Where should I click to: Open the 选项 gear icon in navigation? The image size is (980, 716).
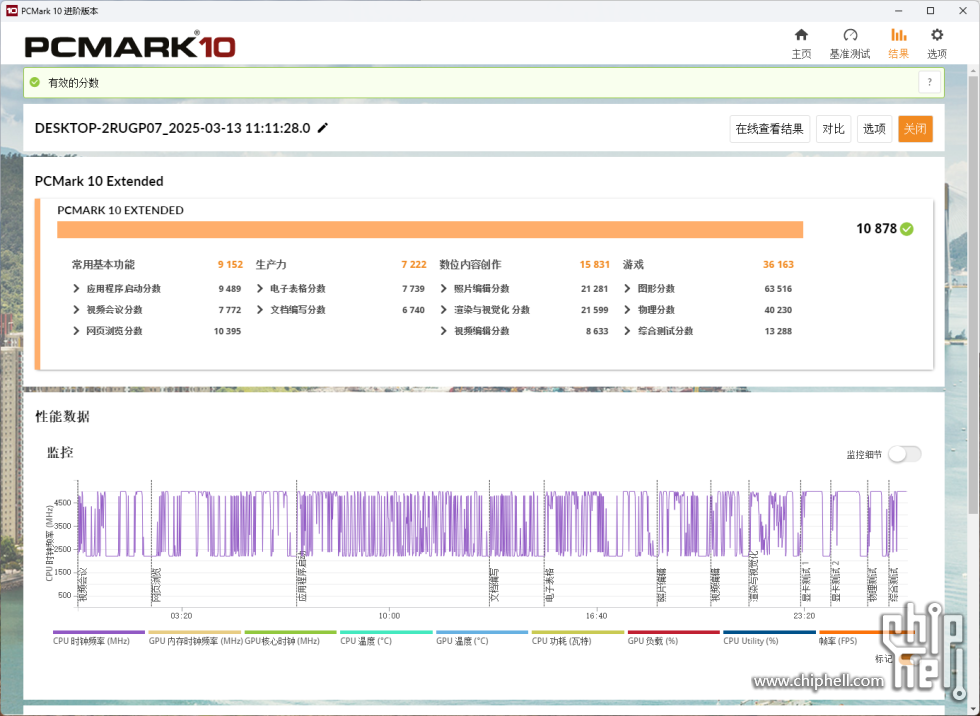pyautogui.click(x=936, y=35)
